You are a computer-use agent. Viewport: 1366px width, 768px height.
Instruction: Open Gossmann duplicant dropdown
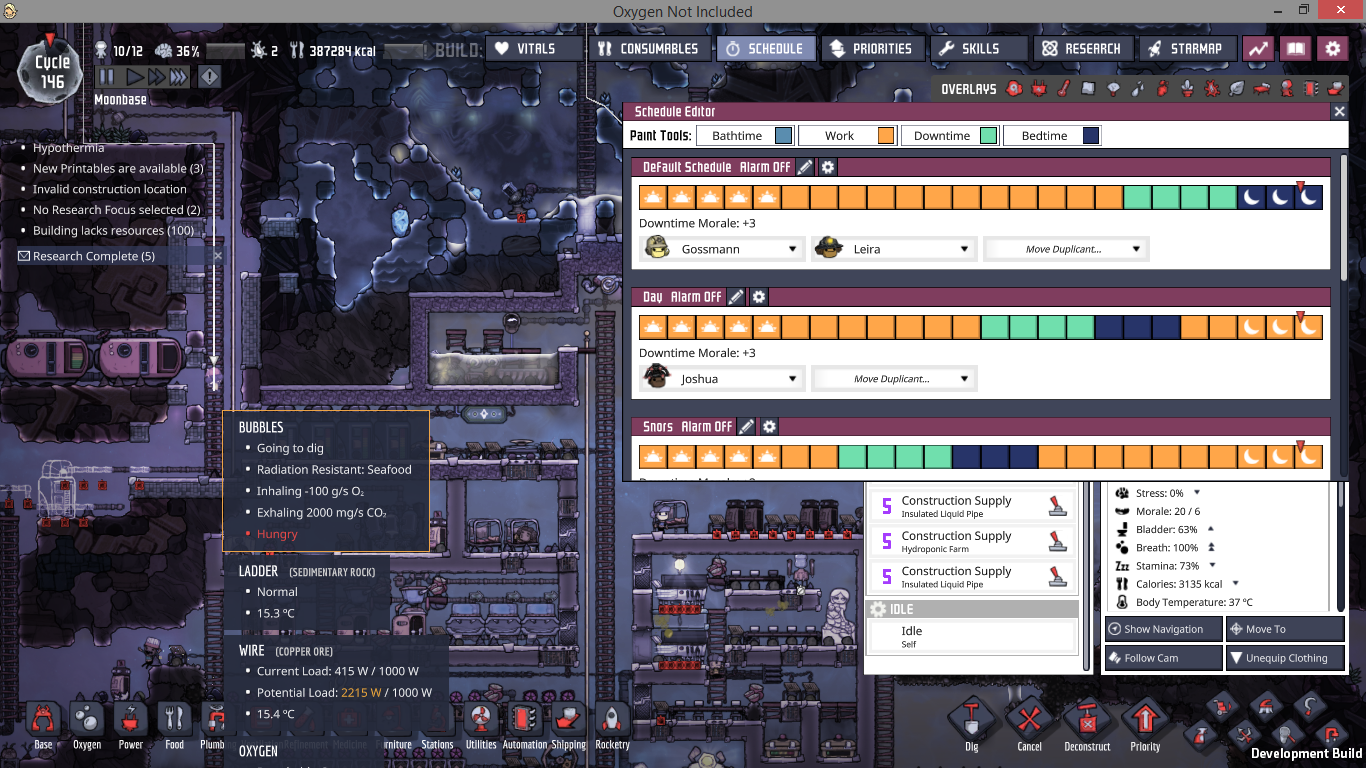coord(722,249)
